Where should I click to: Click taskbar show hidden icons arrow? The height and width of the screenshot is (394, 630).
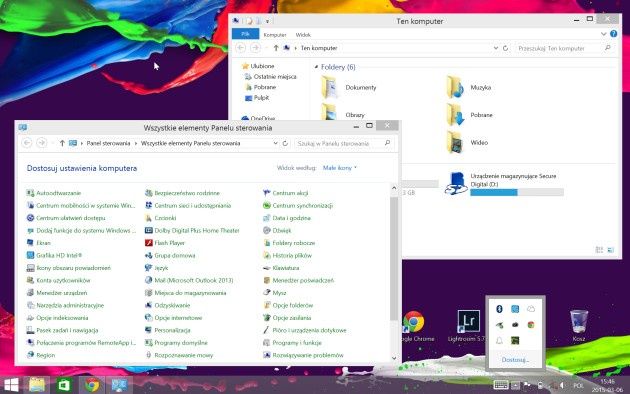pos(515,386)
